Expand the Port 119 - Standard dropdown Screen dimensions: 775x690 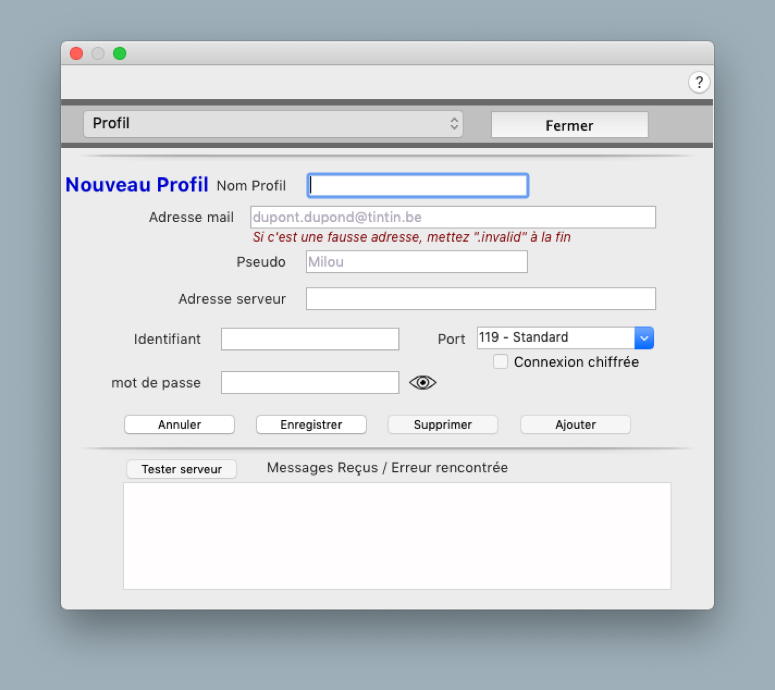click(644, 338)
